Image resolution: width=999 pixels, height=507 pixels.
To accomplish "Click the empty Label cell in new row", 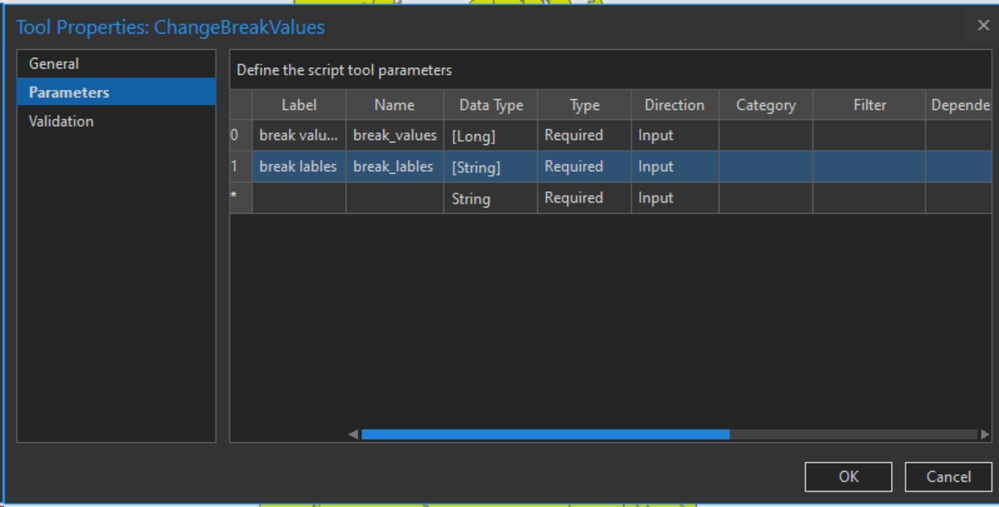I will [x=299, y=198].
